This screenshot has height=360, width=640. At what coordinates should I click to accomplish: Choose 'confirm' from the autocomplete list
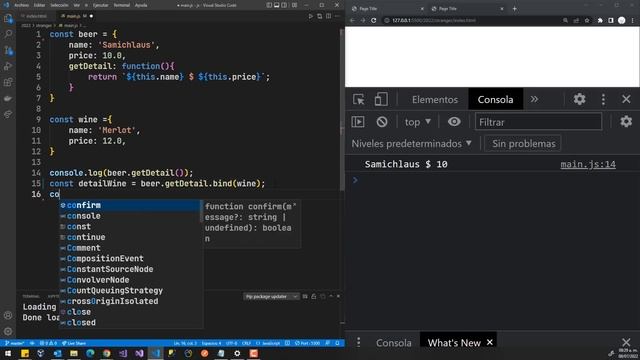pos(130,205)
